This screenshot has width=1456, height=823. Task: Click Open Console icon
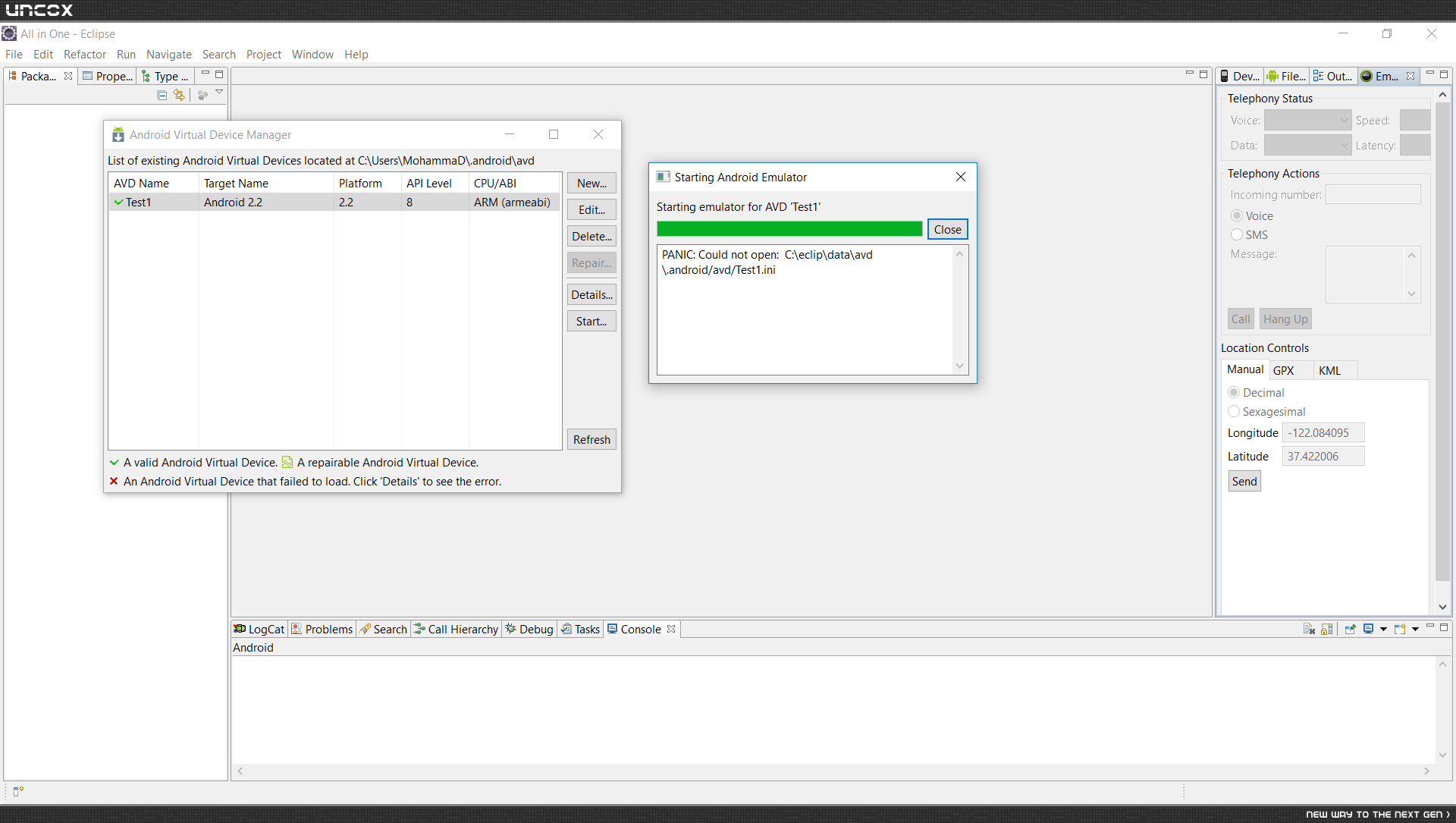1400,629
